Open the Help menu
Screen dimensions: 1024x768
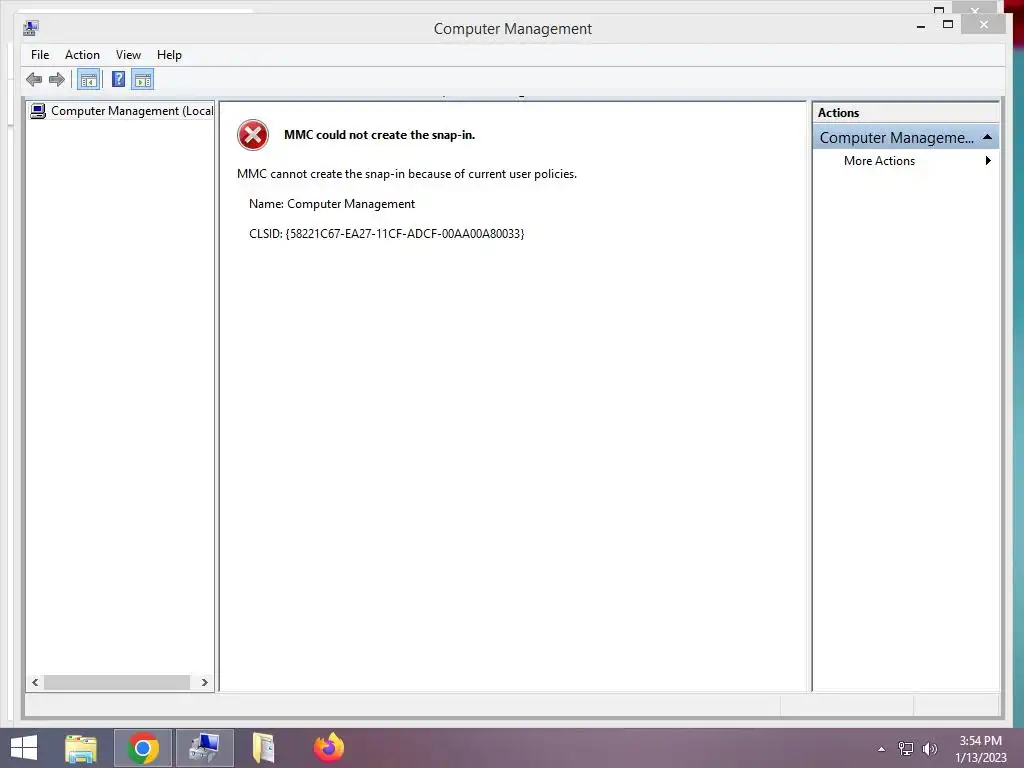[x=169, y=55]
